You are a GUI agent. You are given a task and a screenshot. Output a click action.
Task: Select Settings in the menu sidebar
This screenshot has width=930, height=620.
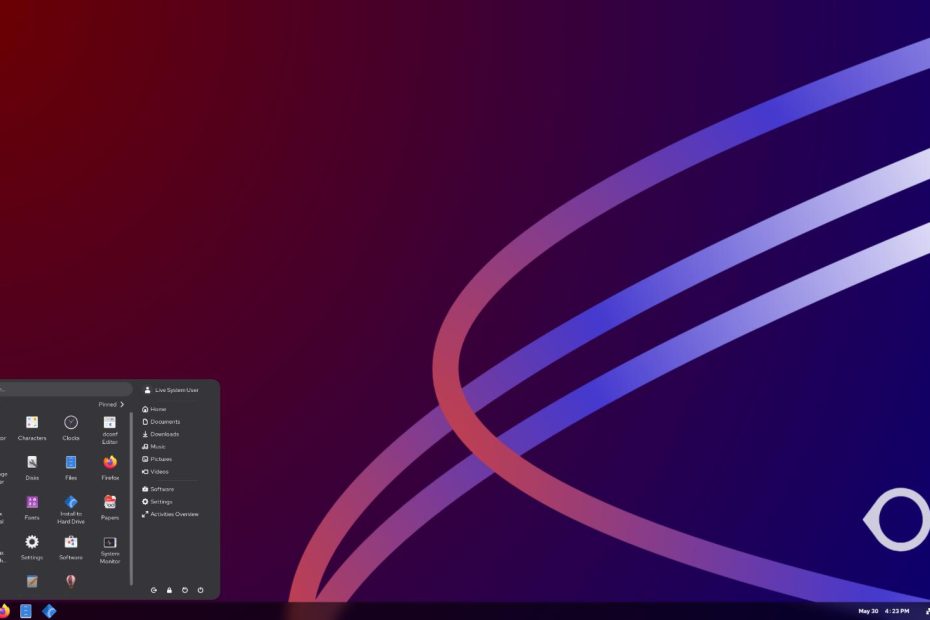[x=157, y=502]
